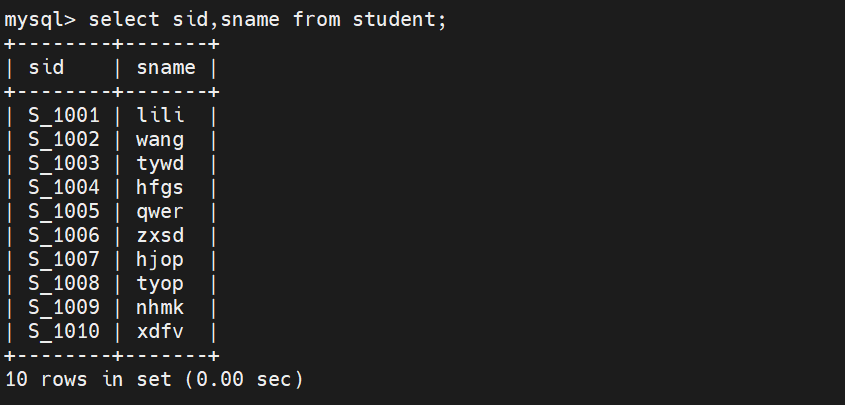Click the qwer name cell
Image resolution: width=845 pixels, height=405 pixels.
(x=160, y=211)
